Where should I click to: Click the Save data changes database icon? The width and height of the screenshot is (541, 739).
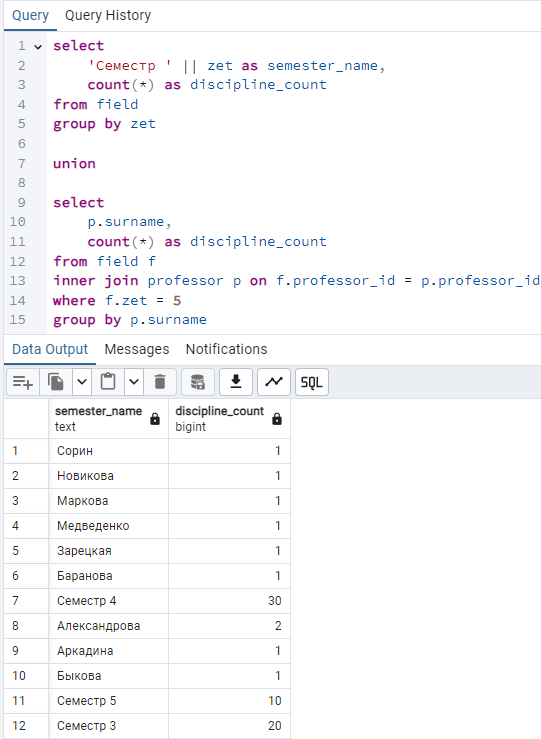[198, 382]
